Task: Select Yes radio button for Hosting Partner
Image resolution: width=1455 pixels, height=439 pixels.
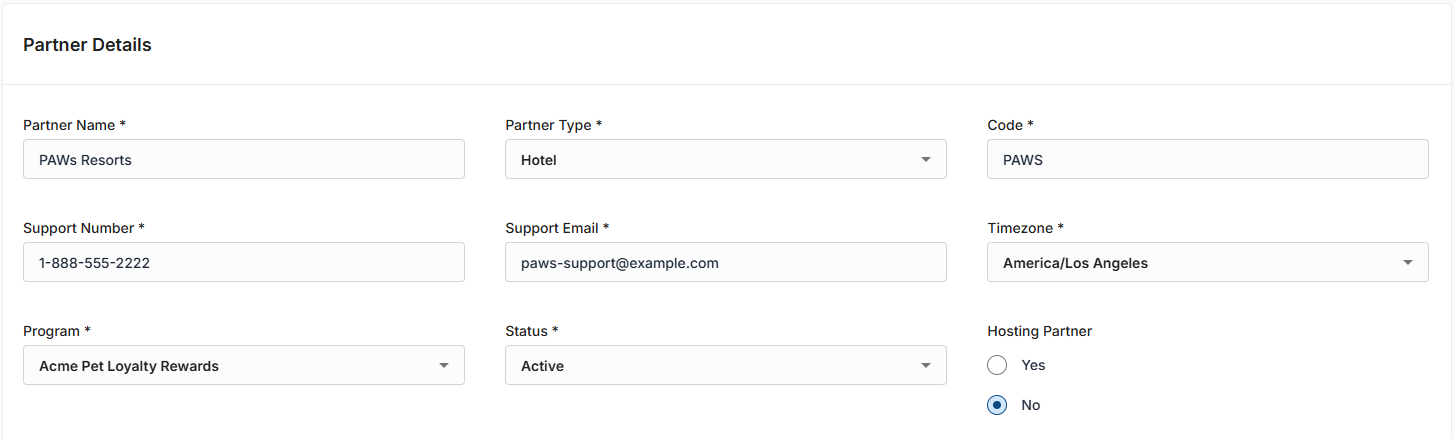Action: pos(997,365)
